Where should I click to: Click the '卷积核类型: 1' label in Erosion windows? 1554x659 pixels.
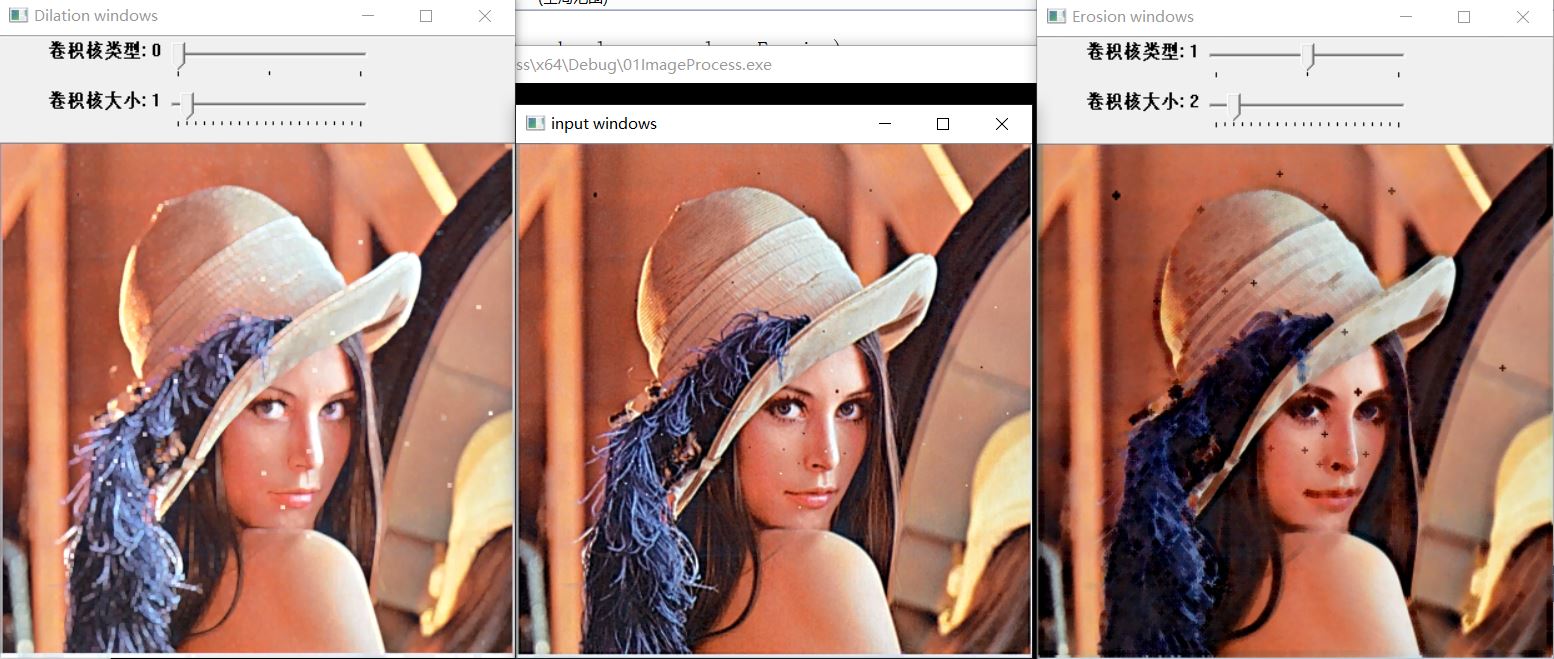click(x=1143, y=51)
